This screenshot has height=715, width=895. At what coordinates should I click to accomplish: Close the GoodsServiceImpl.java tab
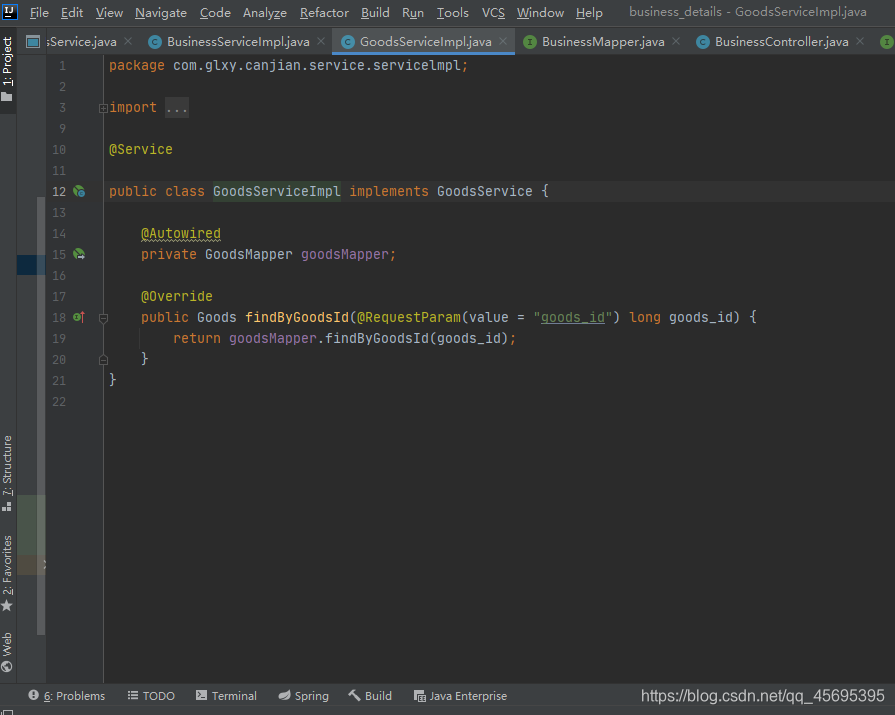click(503, 41)
